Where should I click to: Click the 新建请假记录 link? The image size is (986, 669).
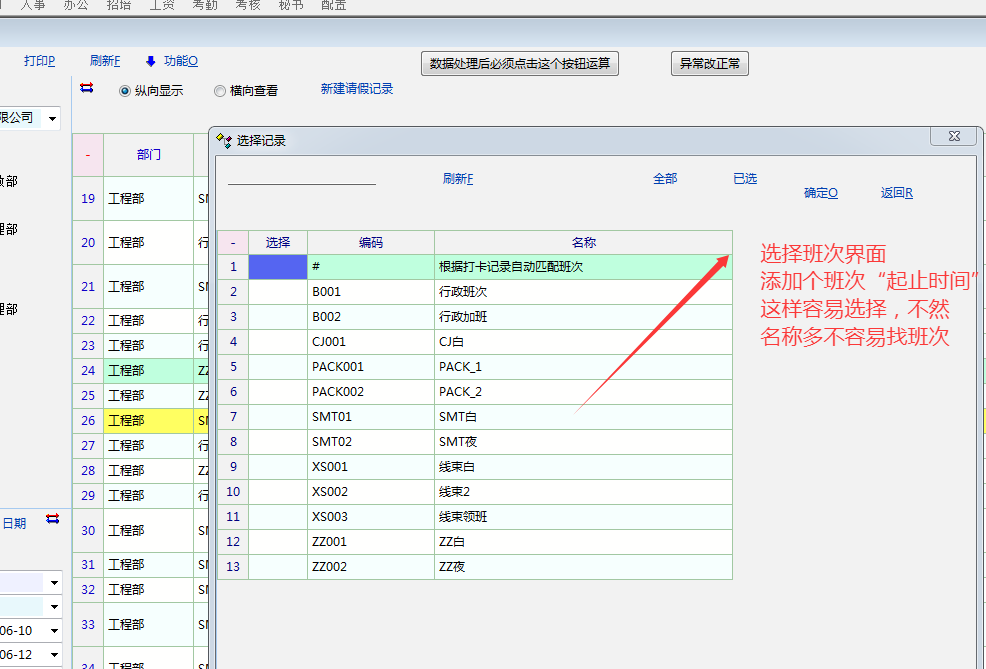pos(357,89)
